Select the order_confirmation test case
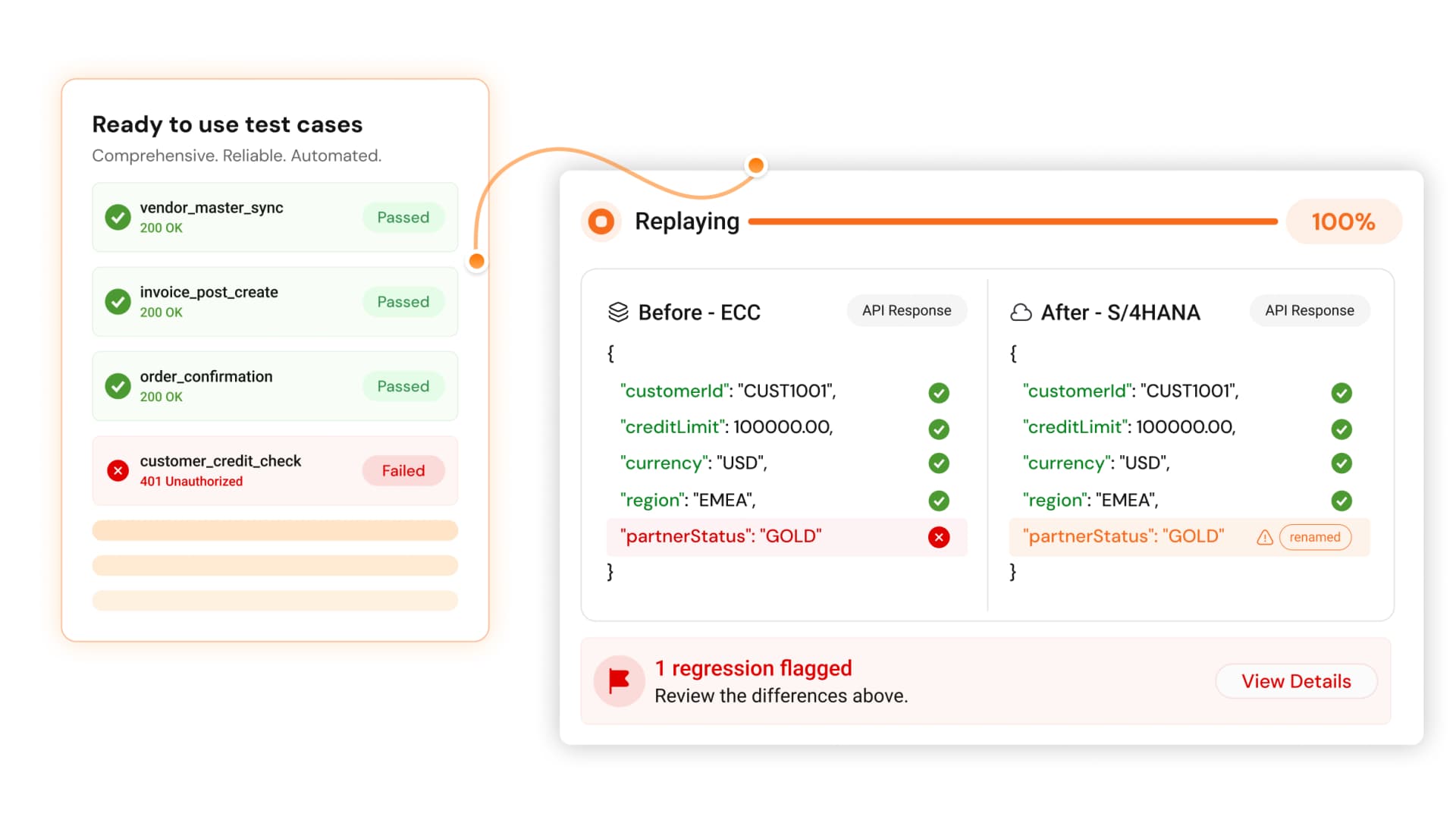Viewport: 1456px width, 823px height. pos(275,385)
